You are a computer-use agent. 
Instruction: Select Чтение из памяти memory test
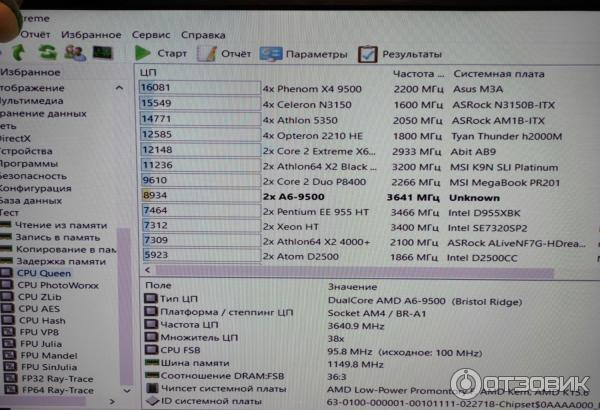tap(60, 225)
